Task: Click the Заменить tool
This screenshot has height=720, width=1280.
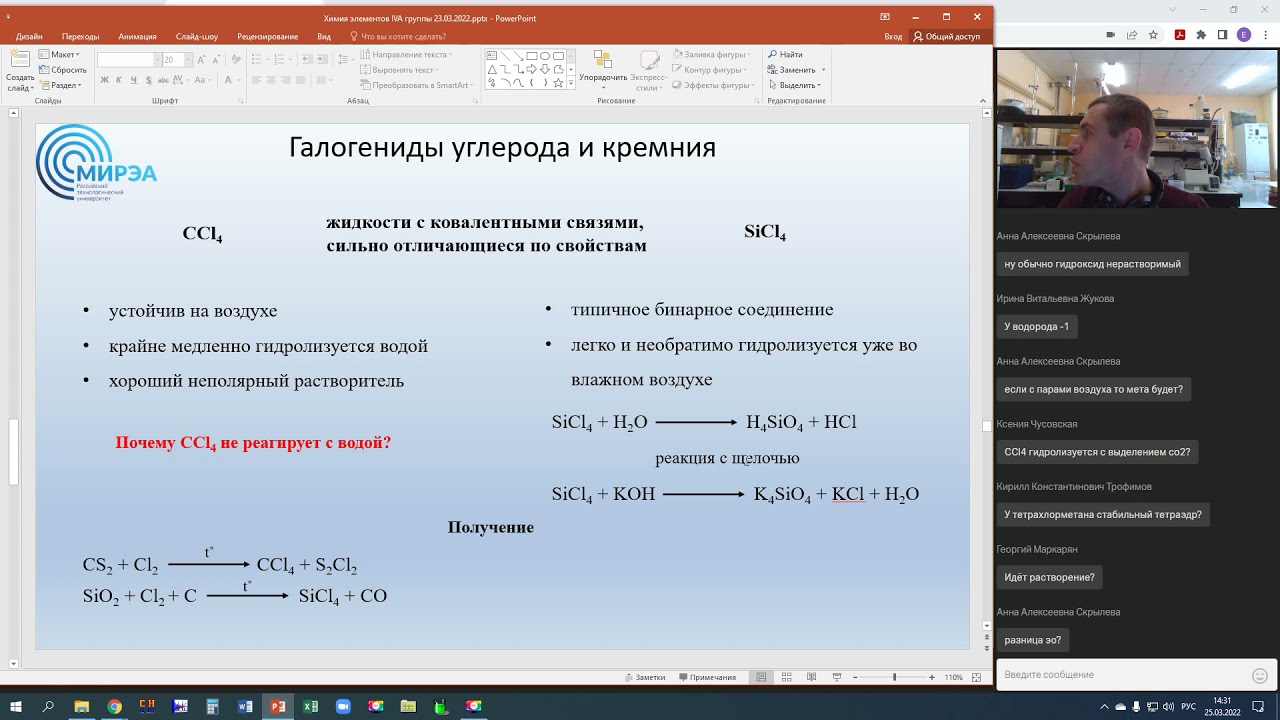Action: [x=790, y=70]
